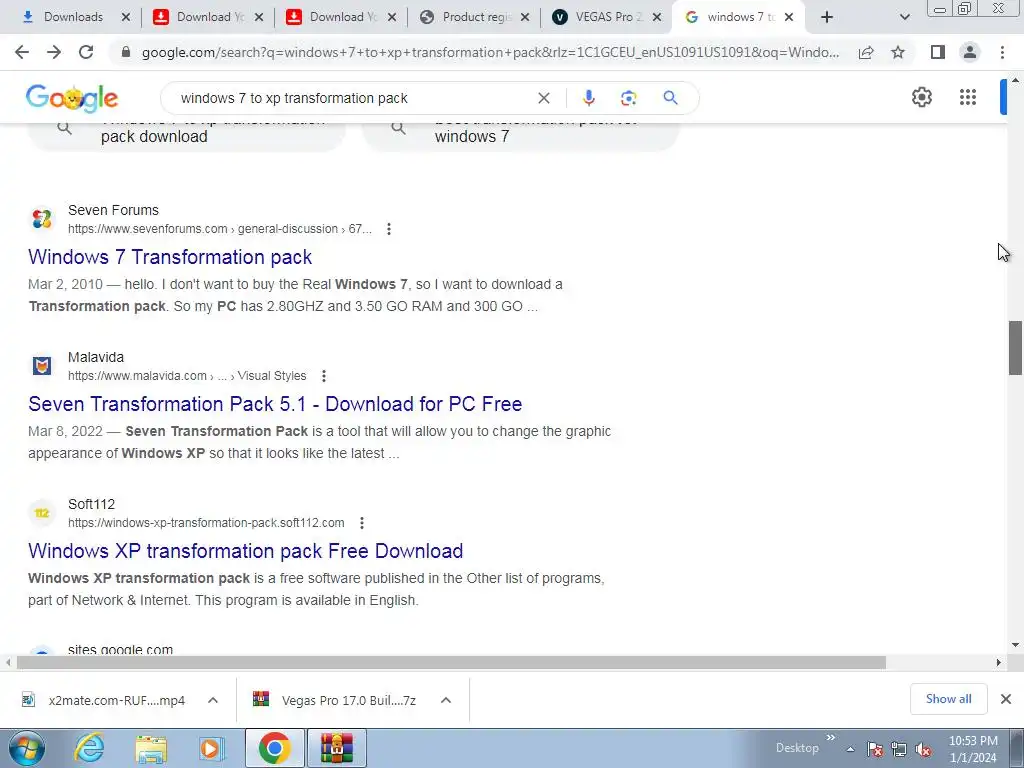Open the Chrome profile avatar menu
This screenshot has width=1024, height=768.
pyautogui.click(x=970, y=52)
